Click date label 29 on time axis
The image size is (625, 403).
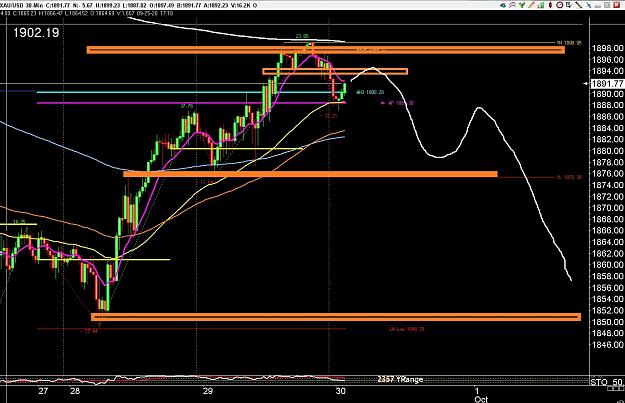point(208,391)
